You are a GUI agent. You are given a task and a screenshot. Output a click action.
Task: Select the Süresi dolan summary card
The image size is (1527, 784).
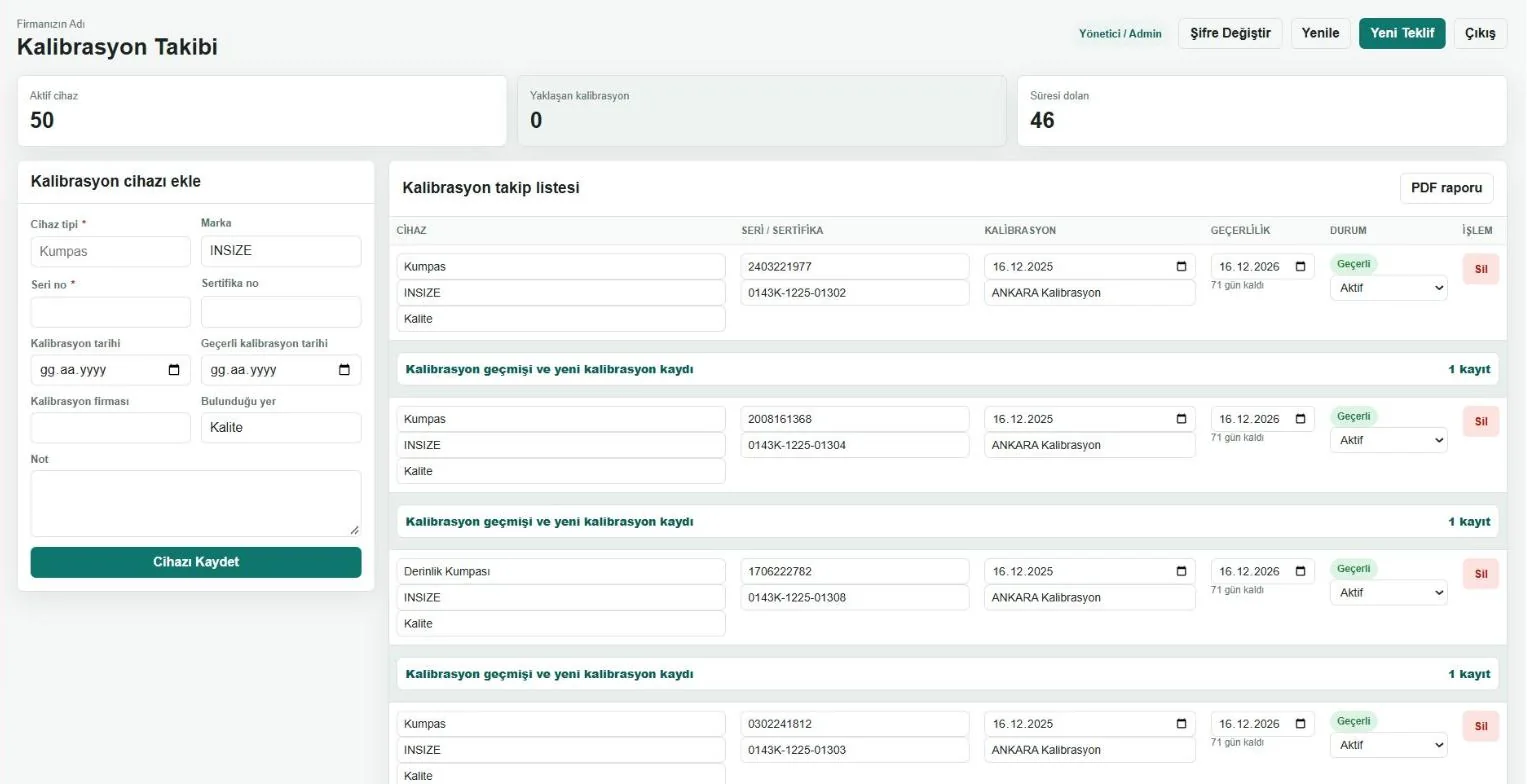(1262, 111)
